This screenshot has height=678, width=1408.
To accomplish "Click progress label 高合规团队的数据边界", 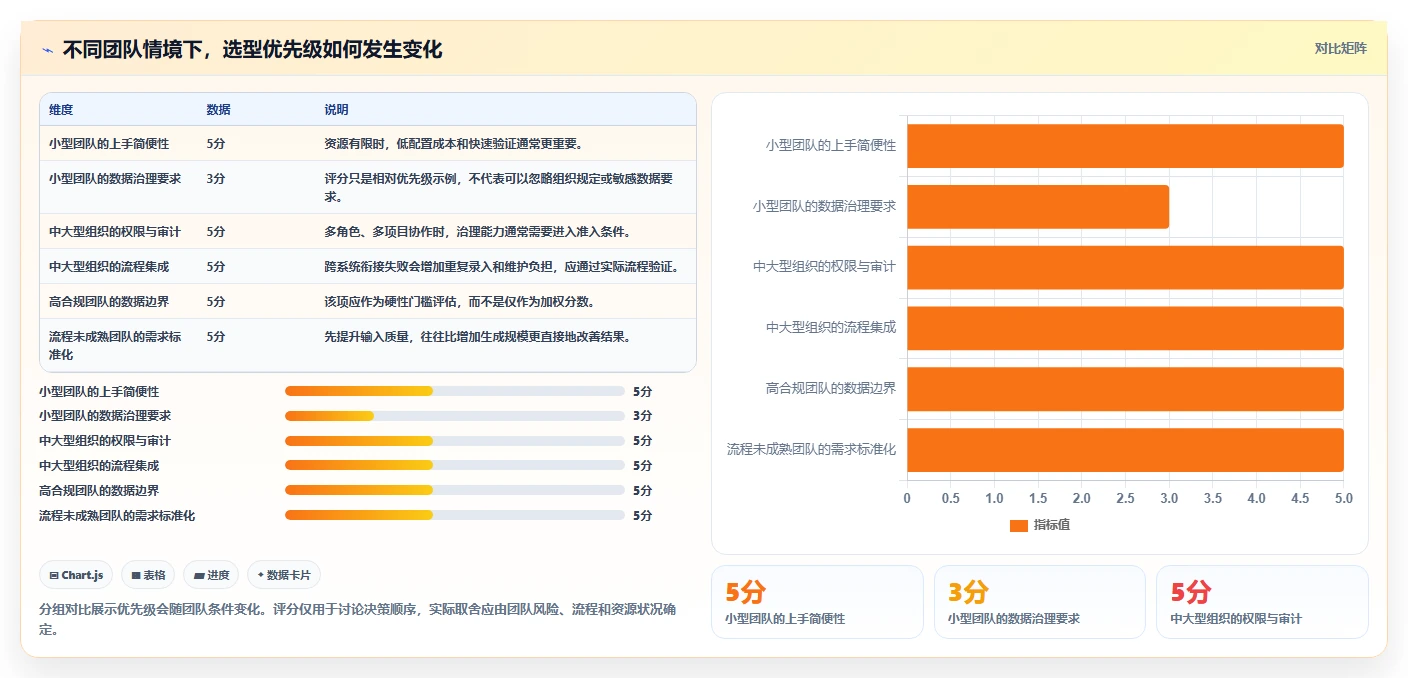I will pos(99,490).
